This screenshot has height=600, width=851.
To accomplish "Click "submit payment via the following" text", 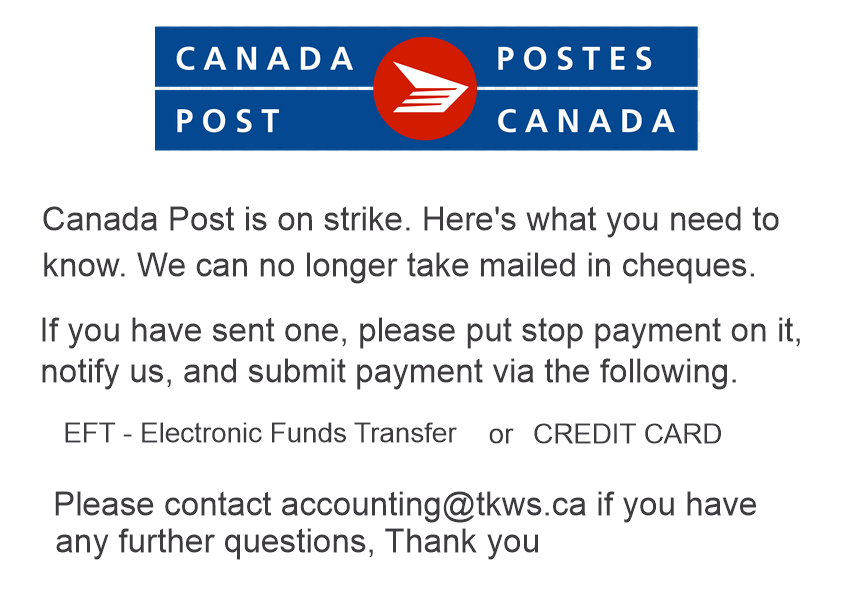I will [x=493, y=372].
